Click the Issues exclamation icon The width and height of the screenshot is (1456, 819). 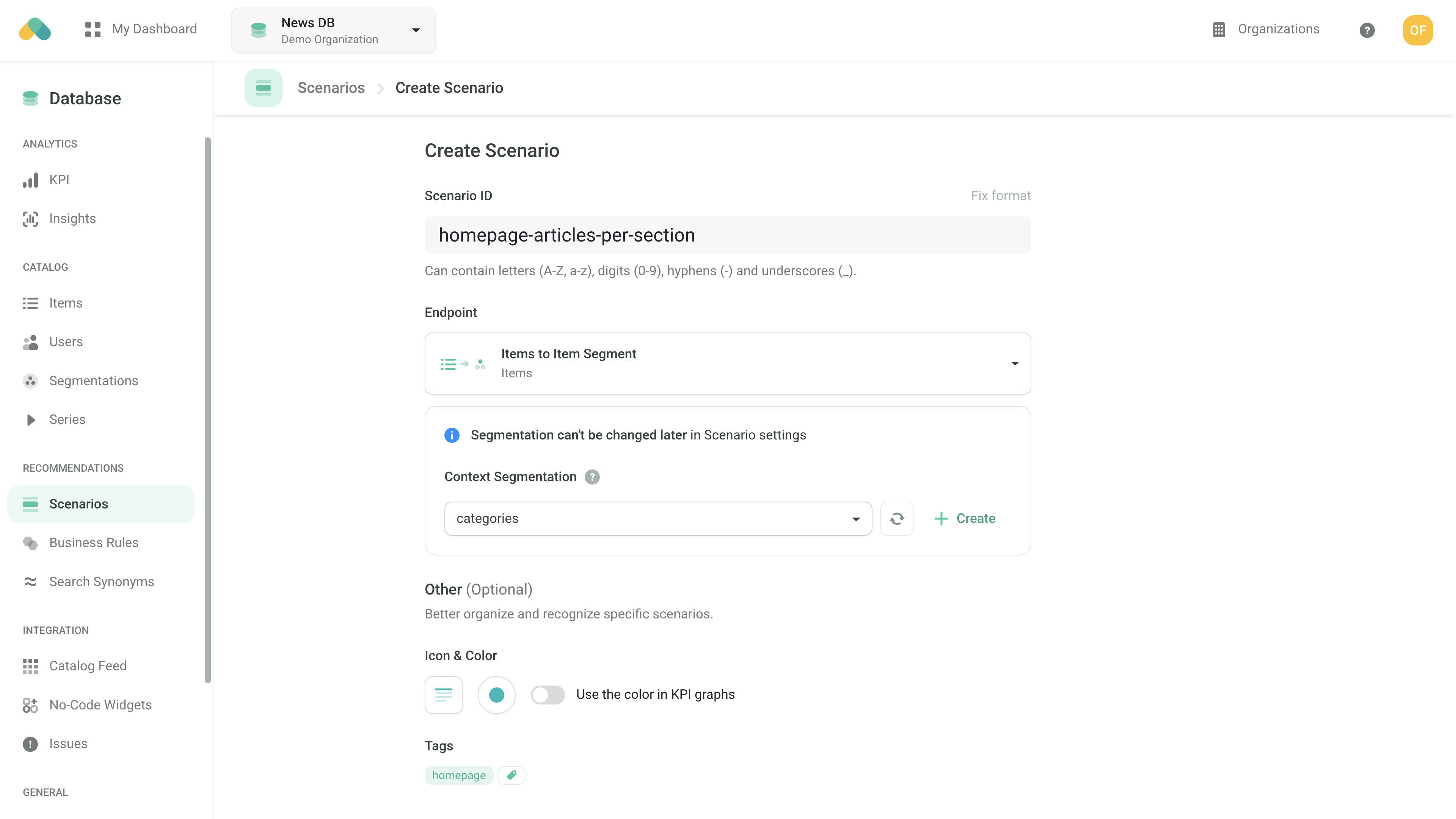coord(30,744)
